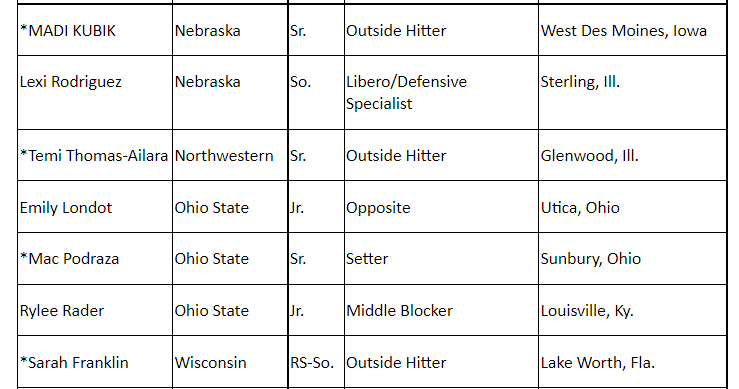
Task: Select the Sunbury, Ohio hometown cell
Action: pyautogui.click(x=632, y=258)
